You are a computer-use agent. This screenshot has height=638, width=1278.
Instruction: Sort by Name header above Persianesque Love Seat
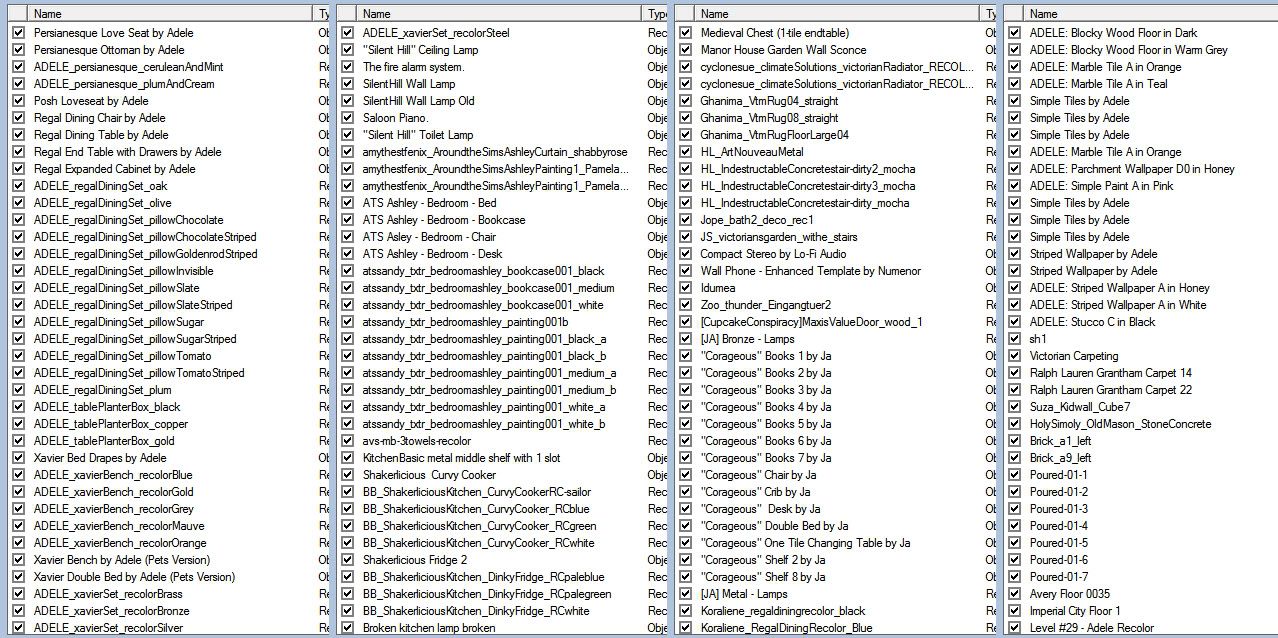pos(170,14)
